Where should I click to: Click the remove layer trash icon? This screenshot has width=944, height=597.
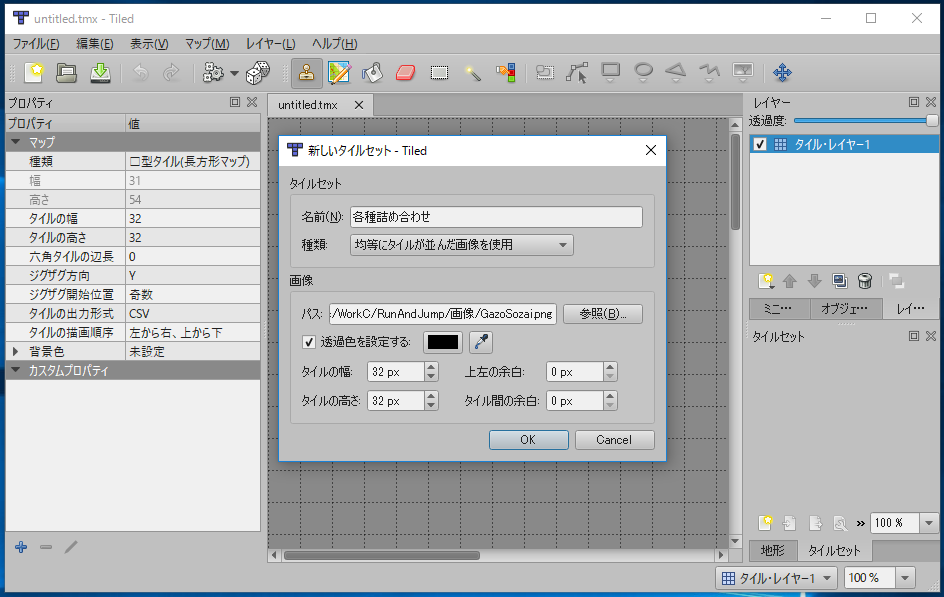pyautogui.click(x=865, y=280)
